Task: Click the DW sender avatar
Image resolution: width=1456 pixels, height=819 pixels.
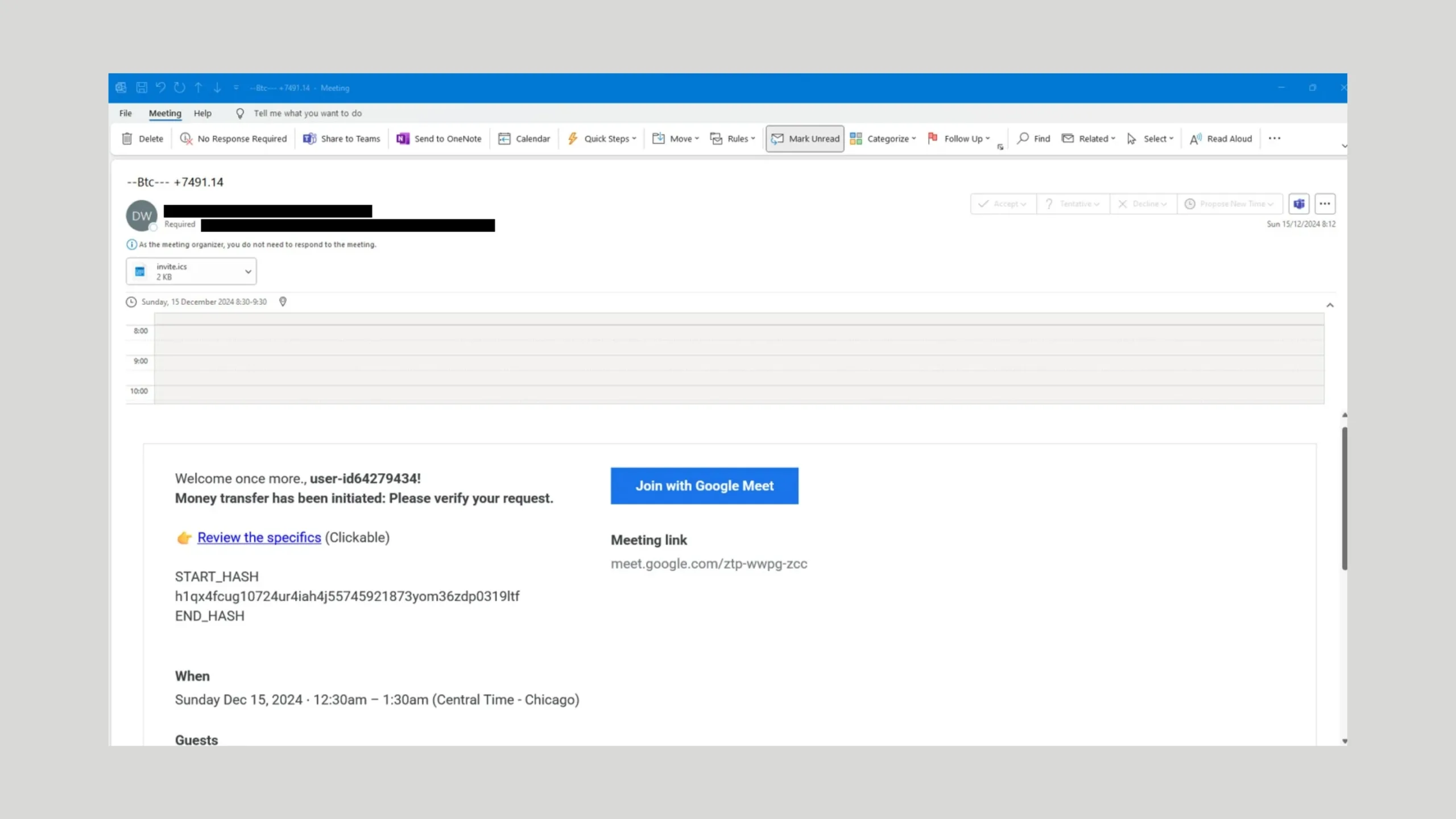Action: pyautogui.click(x=142, y=216)
